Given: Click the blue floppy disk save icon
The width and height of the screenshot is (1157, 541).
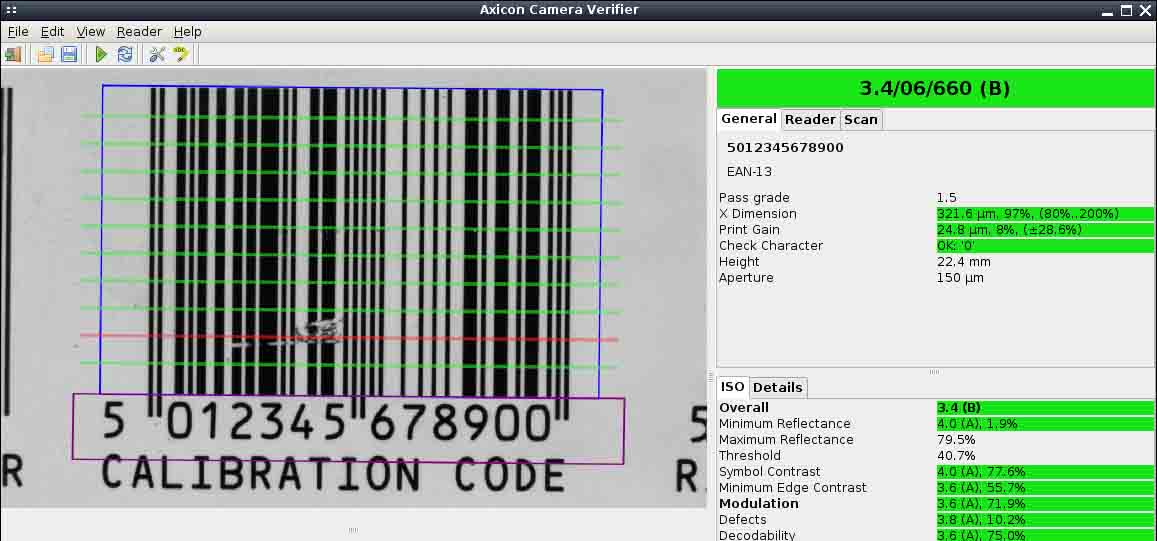Looking at the screenshot, I should coord(69,54).
